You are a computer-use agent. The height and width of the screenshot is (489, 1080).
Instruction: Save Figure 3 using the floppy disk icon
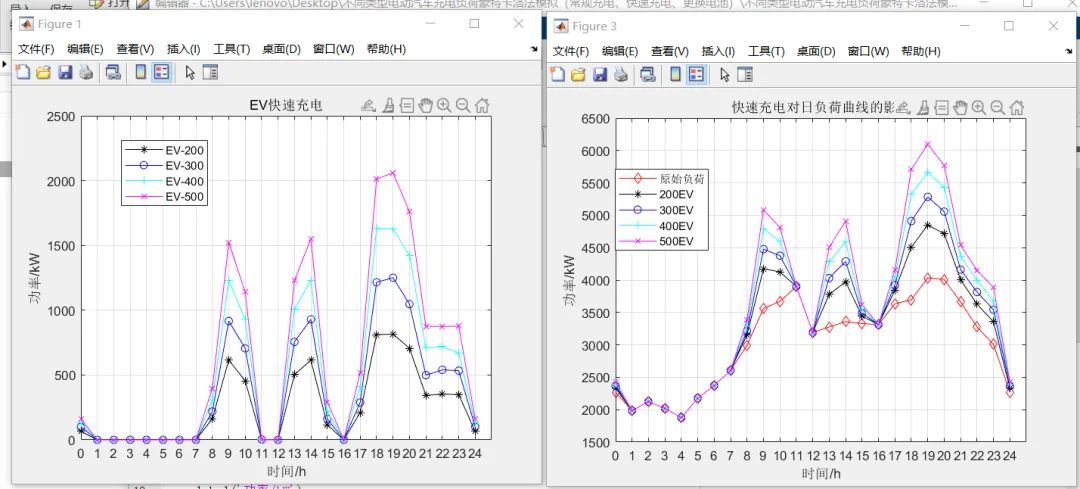point(600,74)
